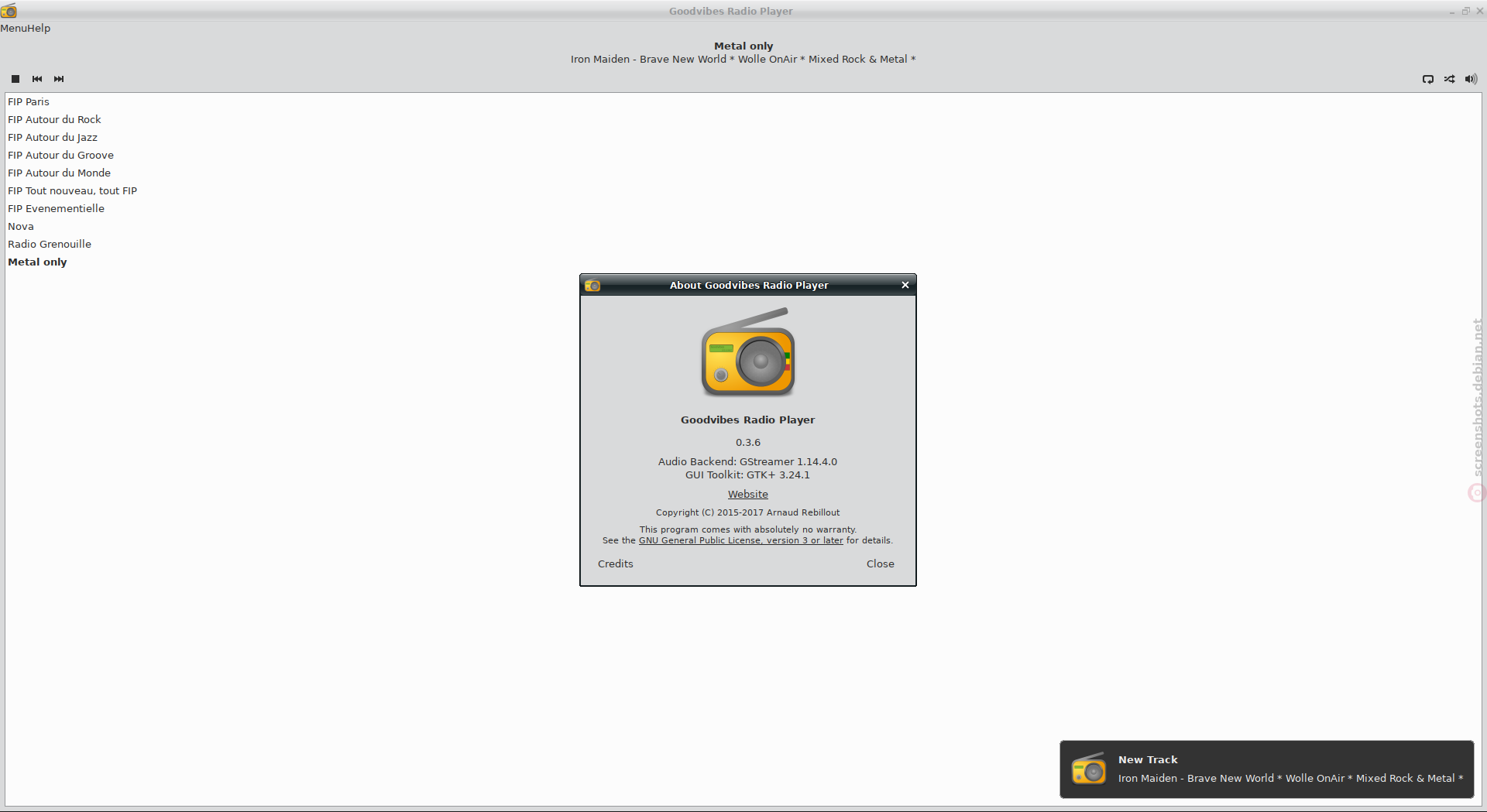Click the Goodvibes radio logo in About dialog
Viewport: 1487px width, 812px height.
748,352
